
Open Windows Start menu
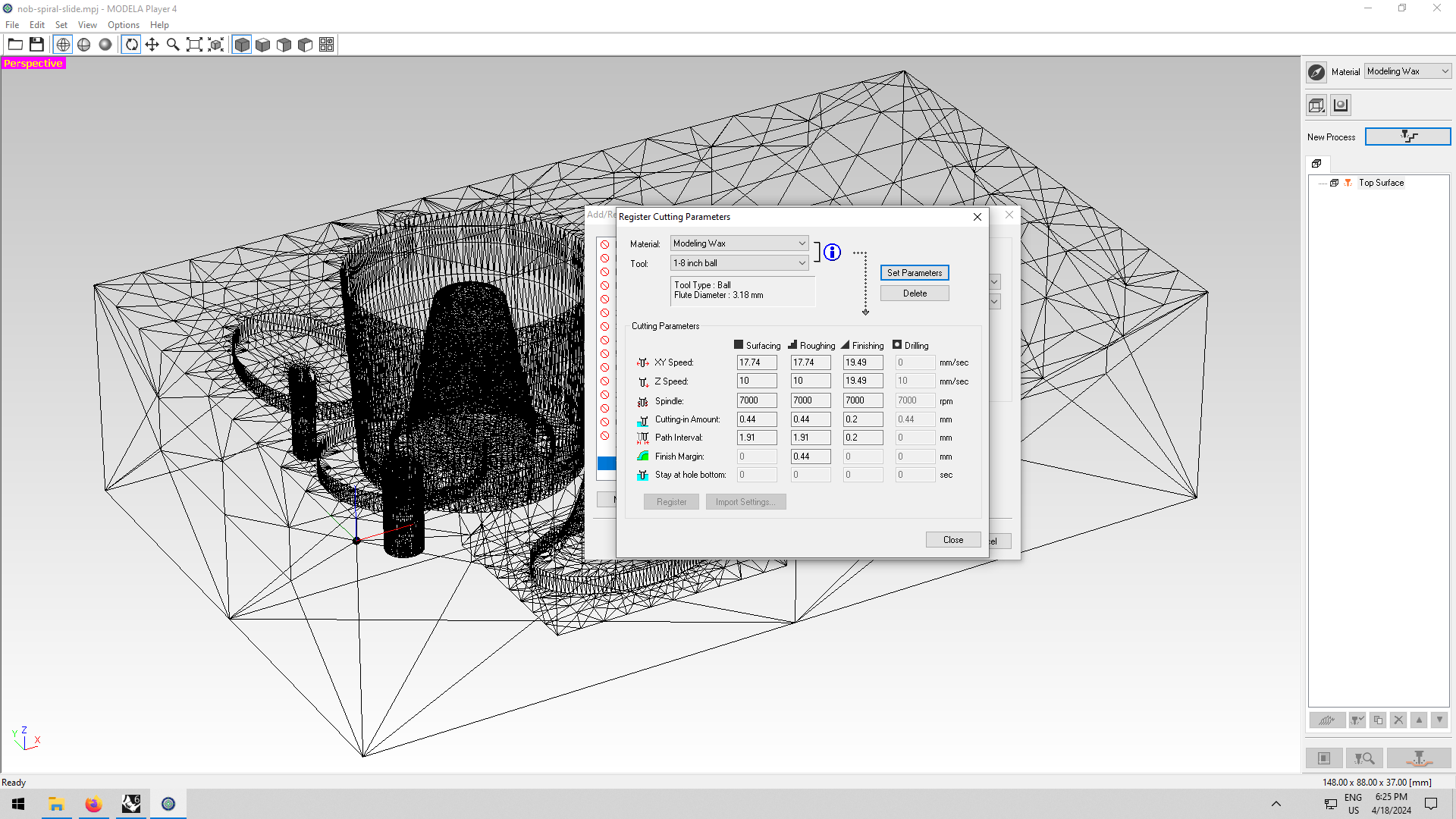point(18,804)
